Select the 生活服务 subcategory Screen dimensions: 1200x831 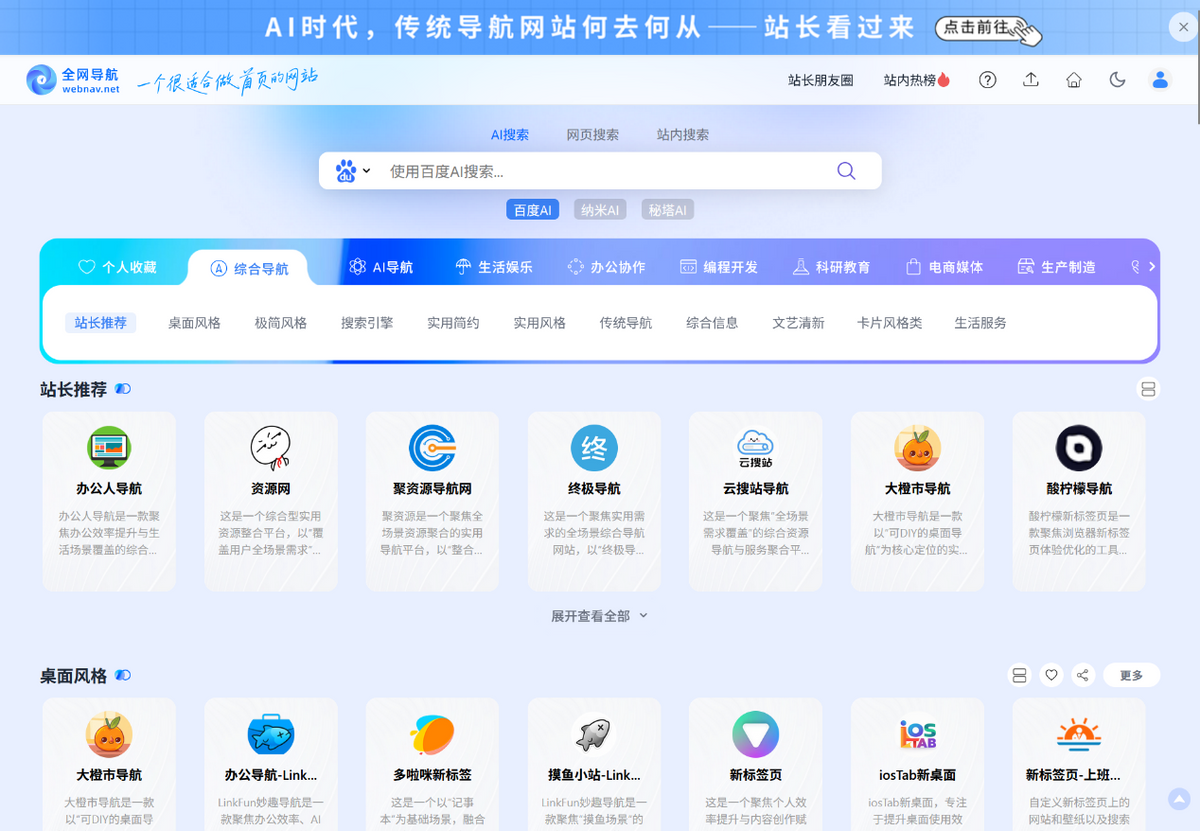coord(980,323)
